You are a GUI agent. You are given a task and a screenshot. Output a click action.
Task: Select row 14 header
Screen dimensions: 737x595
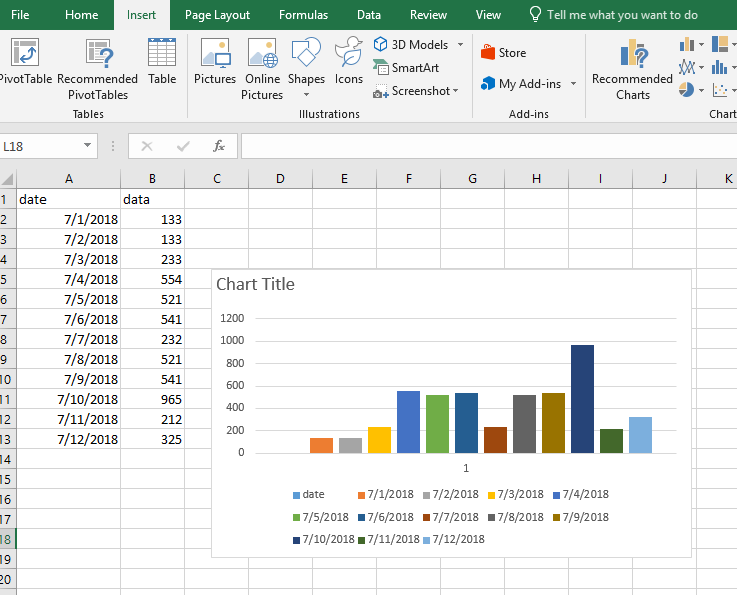point(6,459)
